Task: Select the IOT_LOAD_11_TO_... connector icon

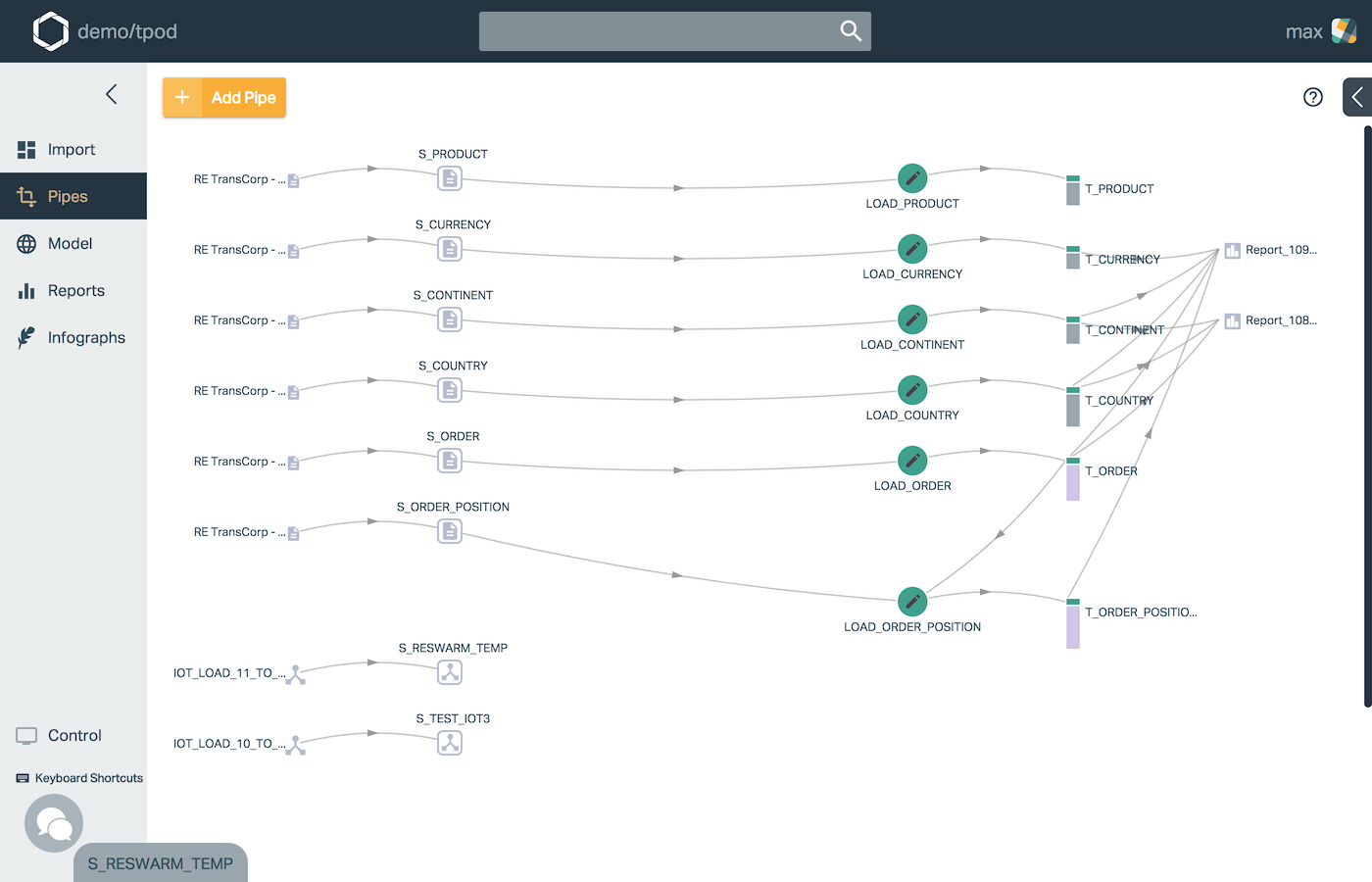Action: click(296, 674)
